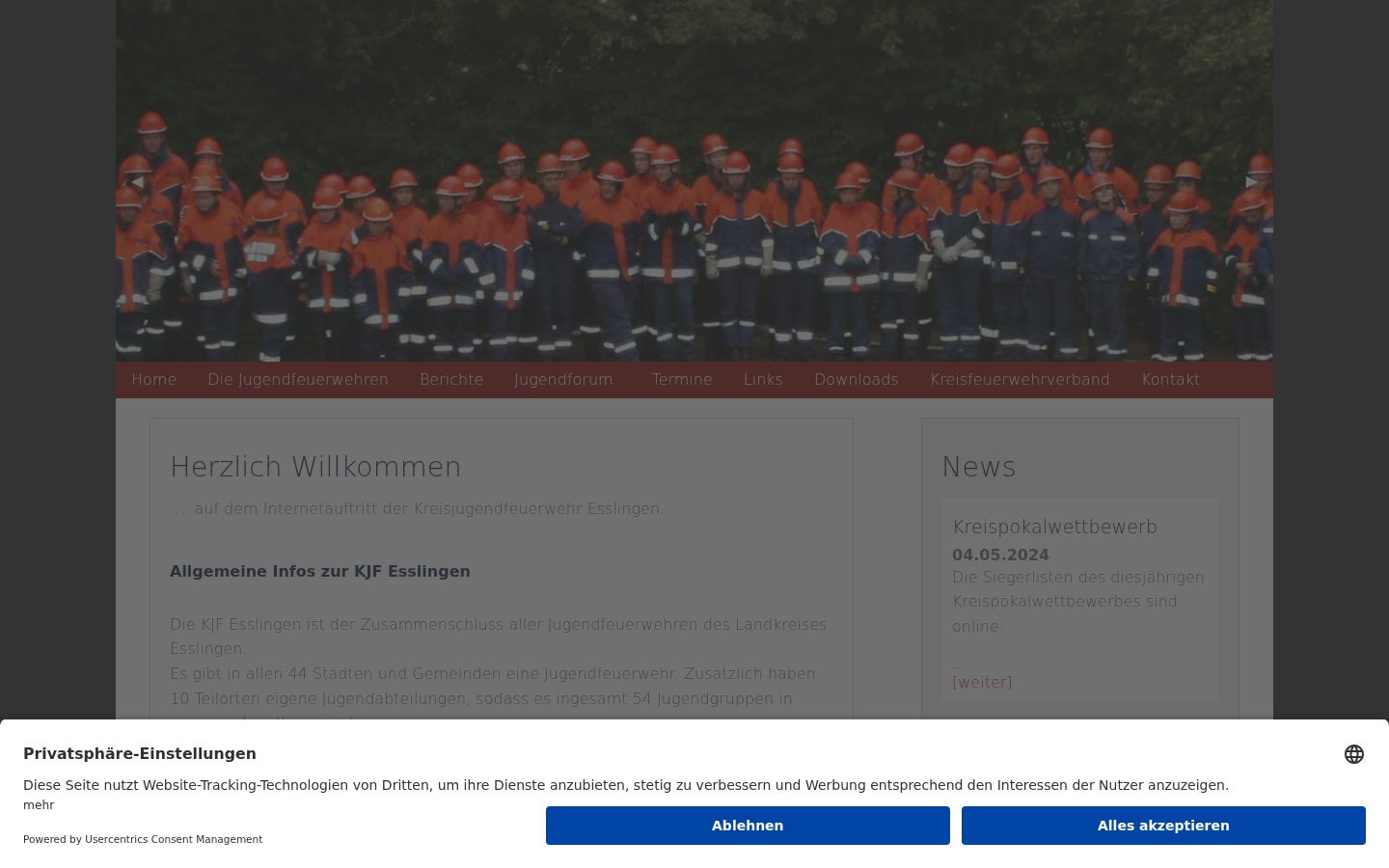Expand privacy details via mehr link

click(39, 805)
